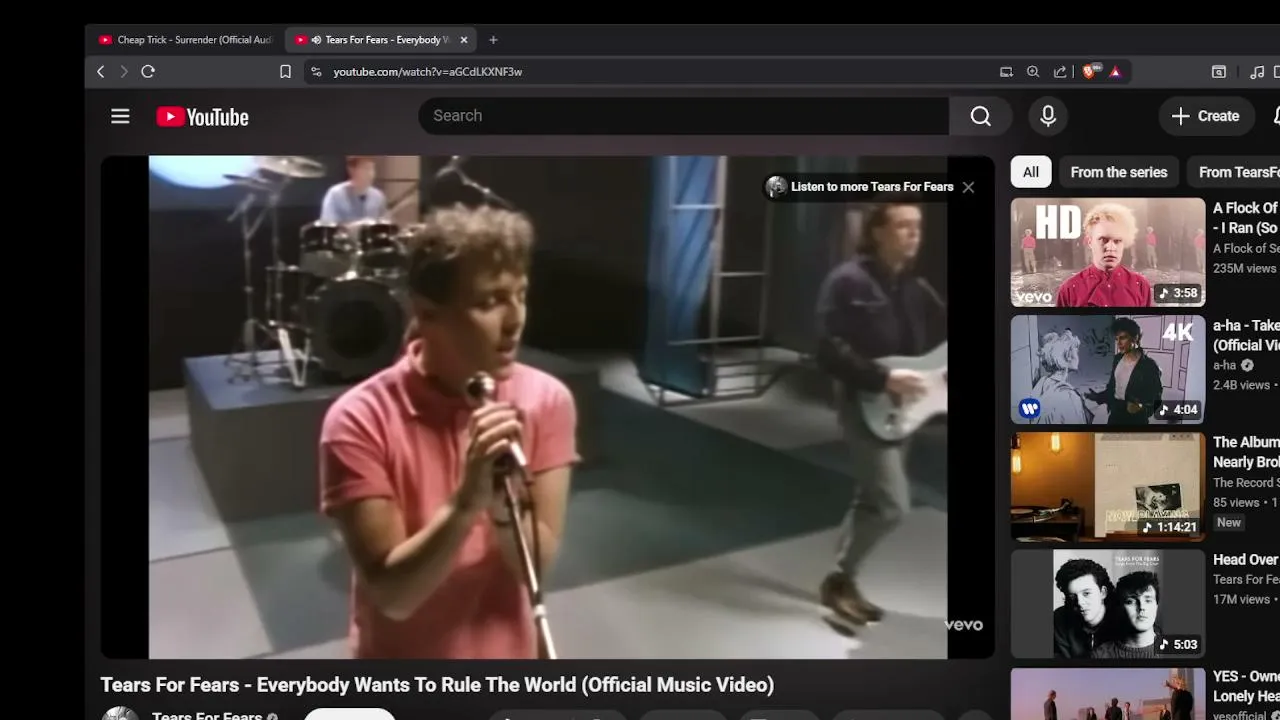Click the 'Head Over' video title
Screen dimensions: 1280x720
point(1246,560)
